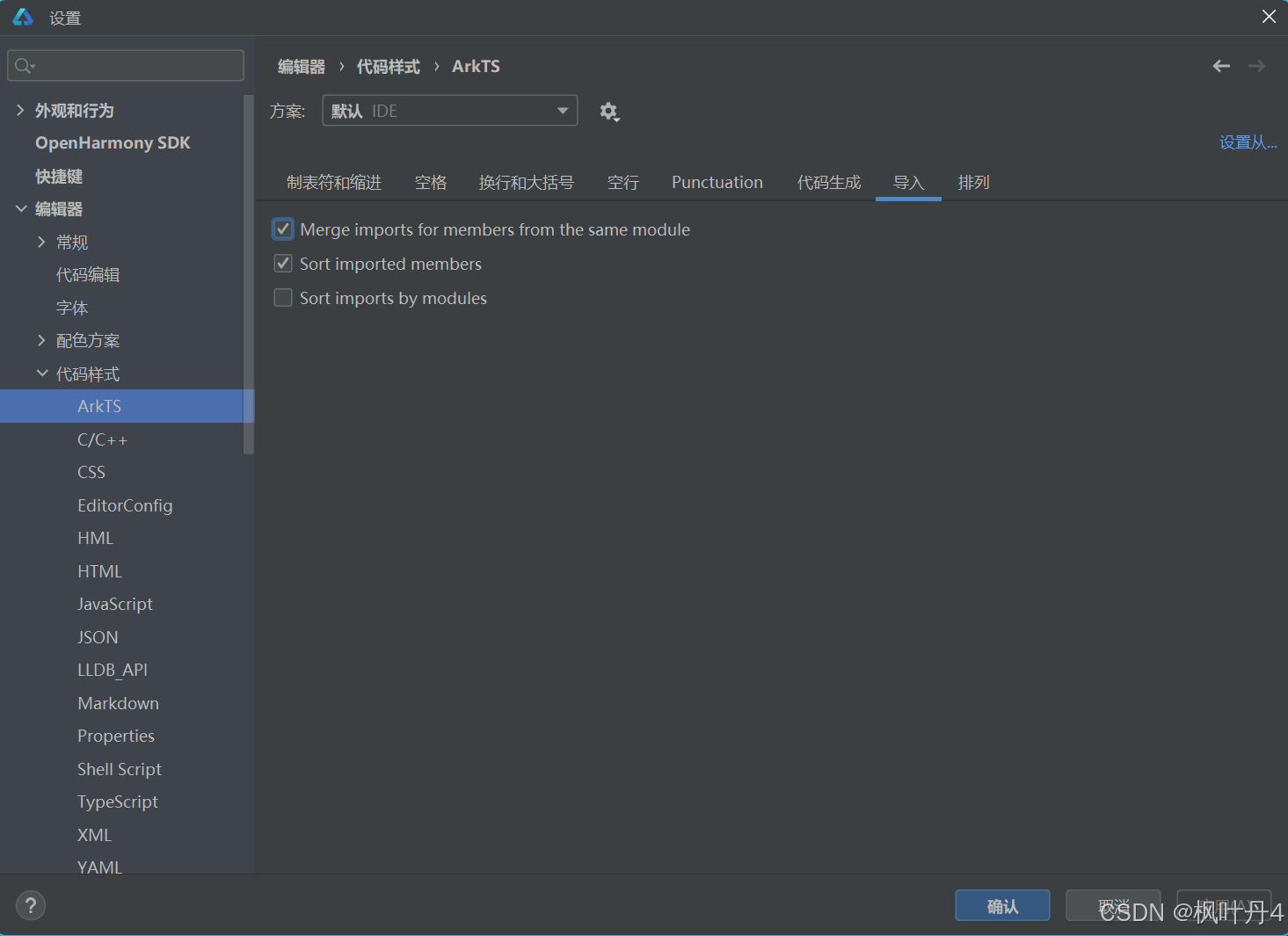Close the settings dialog window
The height and width of the screenshot is (936, 1288).
pyautogui.click(x=1269, y=17)
